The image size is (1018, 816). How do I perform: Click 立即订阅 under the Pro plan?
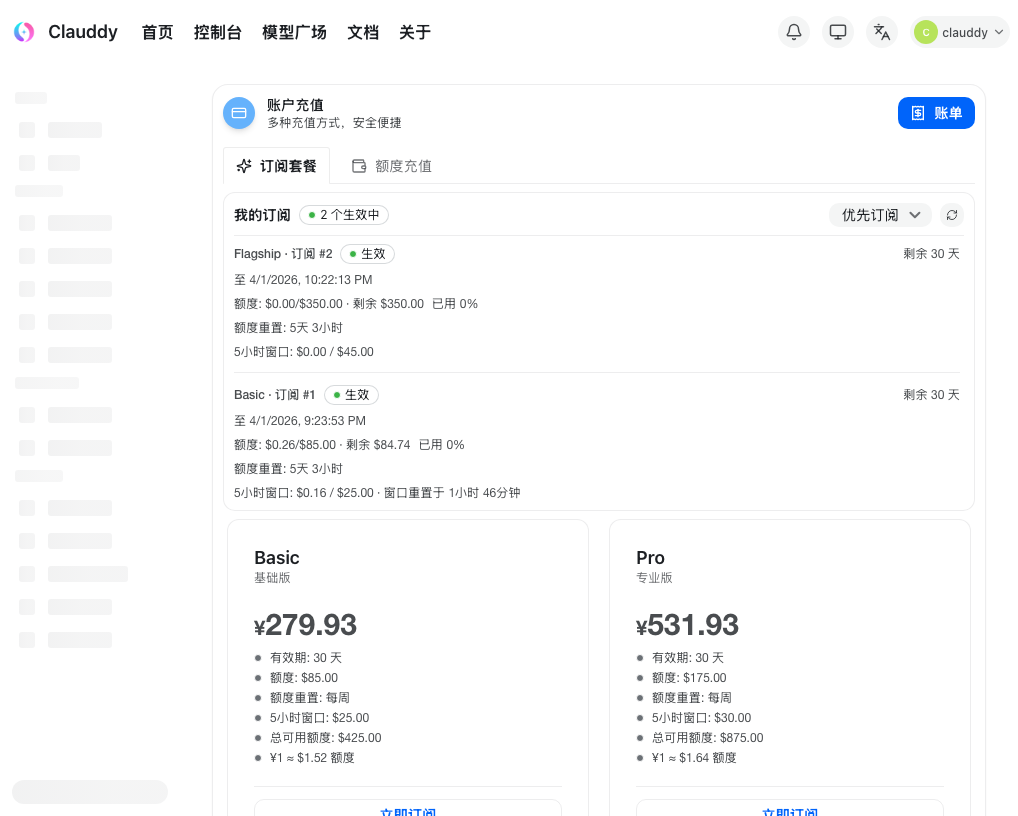790,811
